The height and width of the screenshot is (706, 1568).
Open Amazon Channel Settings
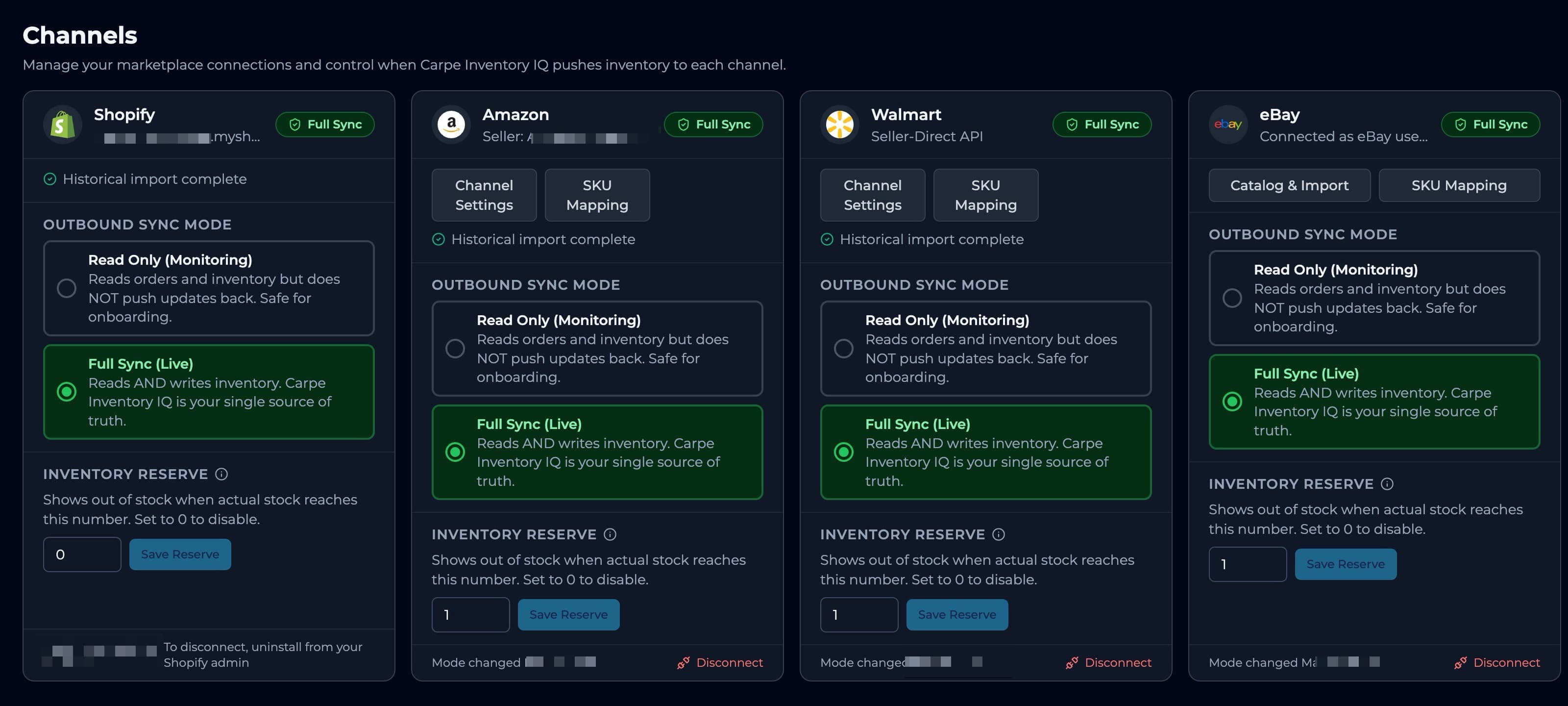coord(484,195)
